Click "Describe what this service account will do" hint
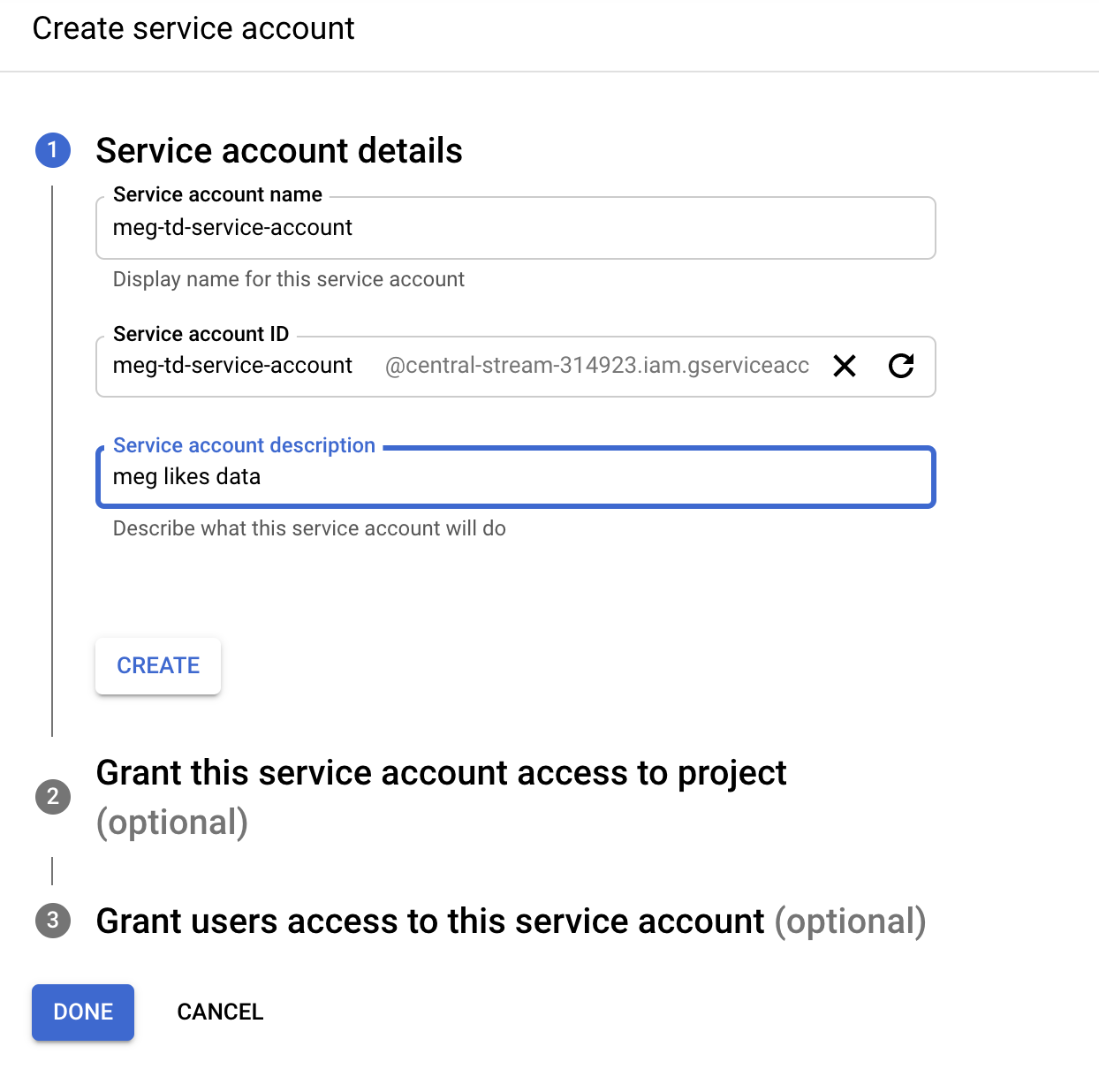Viewport: 1099px width, 1092px height. (309, 528)
